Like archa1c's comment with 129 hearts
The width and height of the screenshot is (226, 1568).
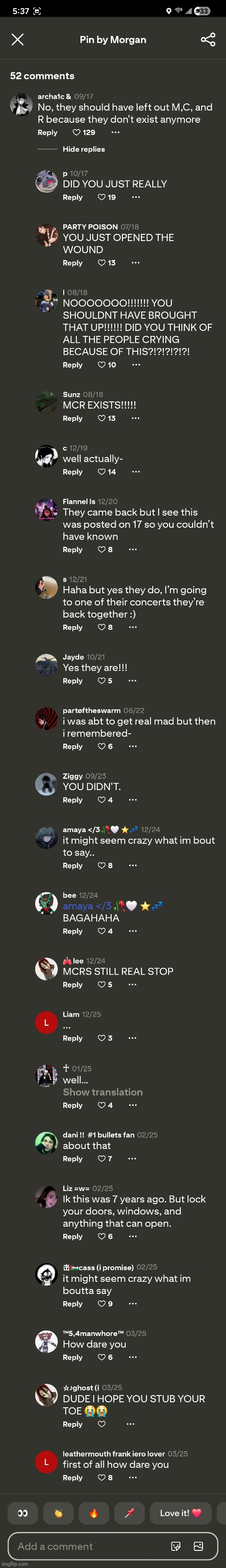(76, 132)
